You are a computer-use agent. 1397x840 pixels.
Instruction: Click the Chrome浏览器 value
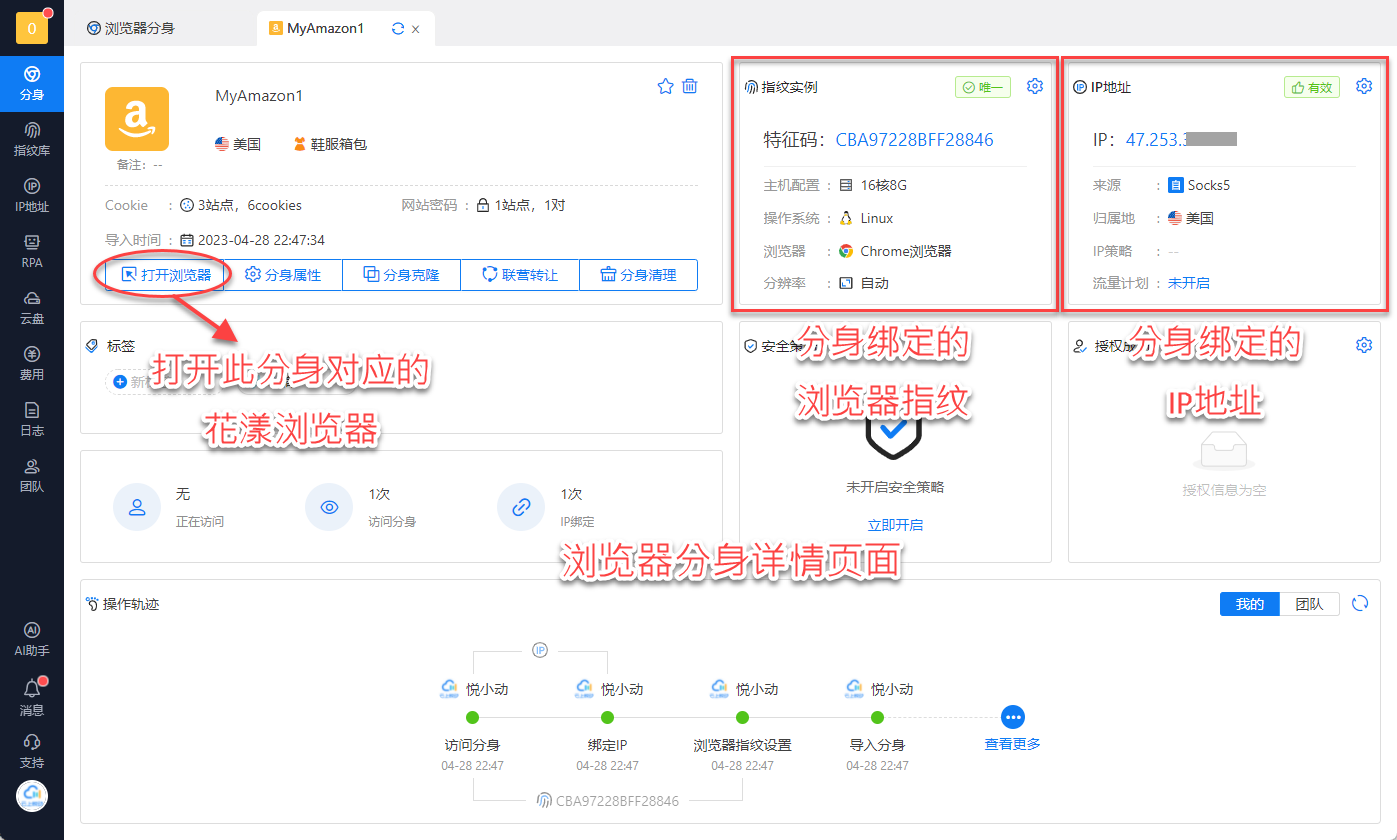(905, 251)
